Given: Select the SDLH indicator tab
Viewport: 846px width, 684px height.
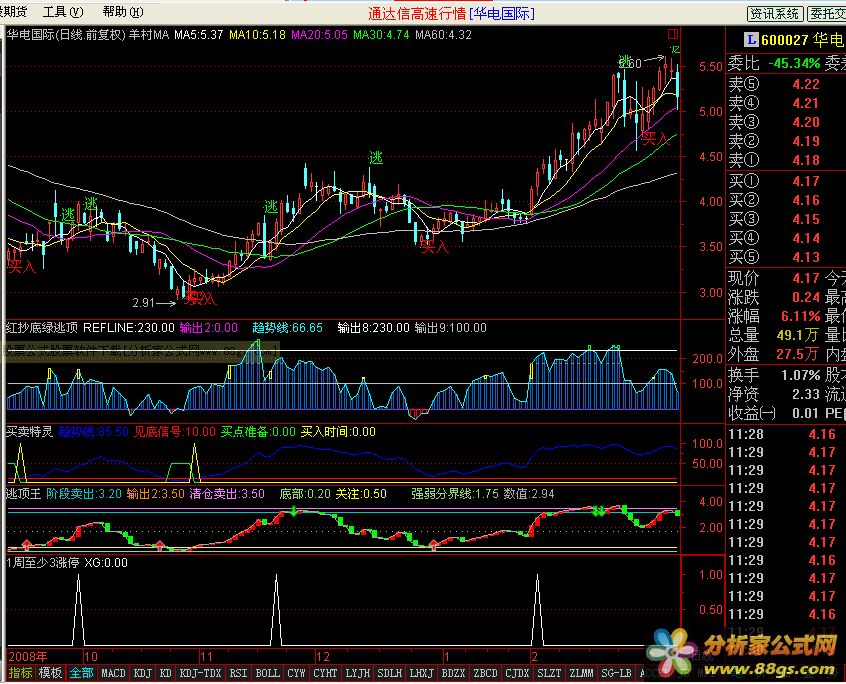Looking at the screenshot, I should coord(390,673).
